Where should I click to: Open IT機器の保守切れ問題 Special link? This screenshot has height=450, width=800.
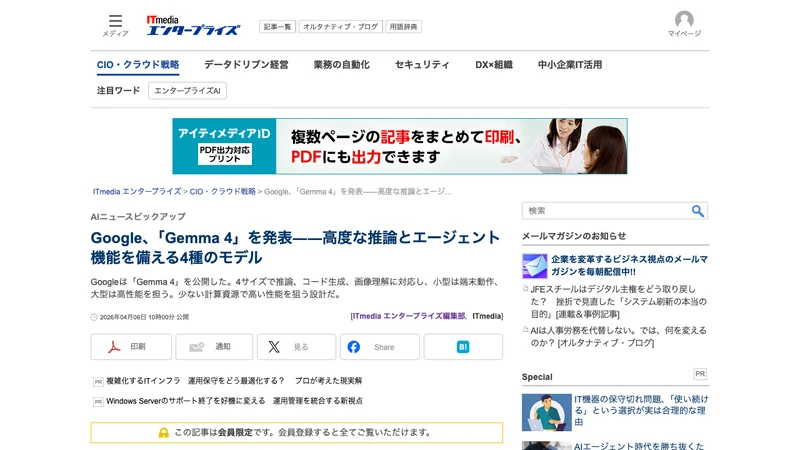(641, 410)
